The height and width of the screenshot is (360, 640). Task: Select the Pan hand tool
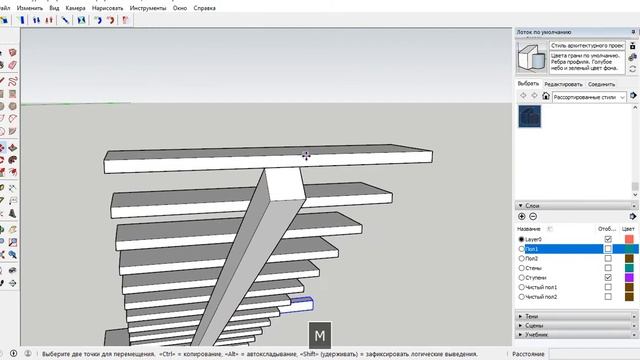[x=13, y=230]
